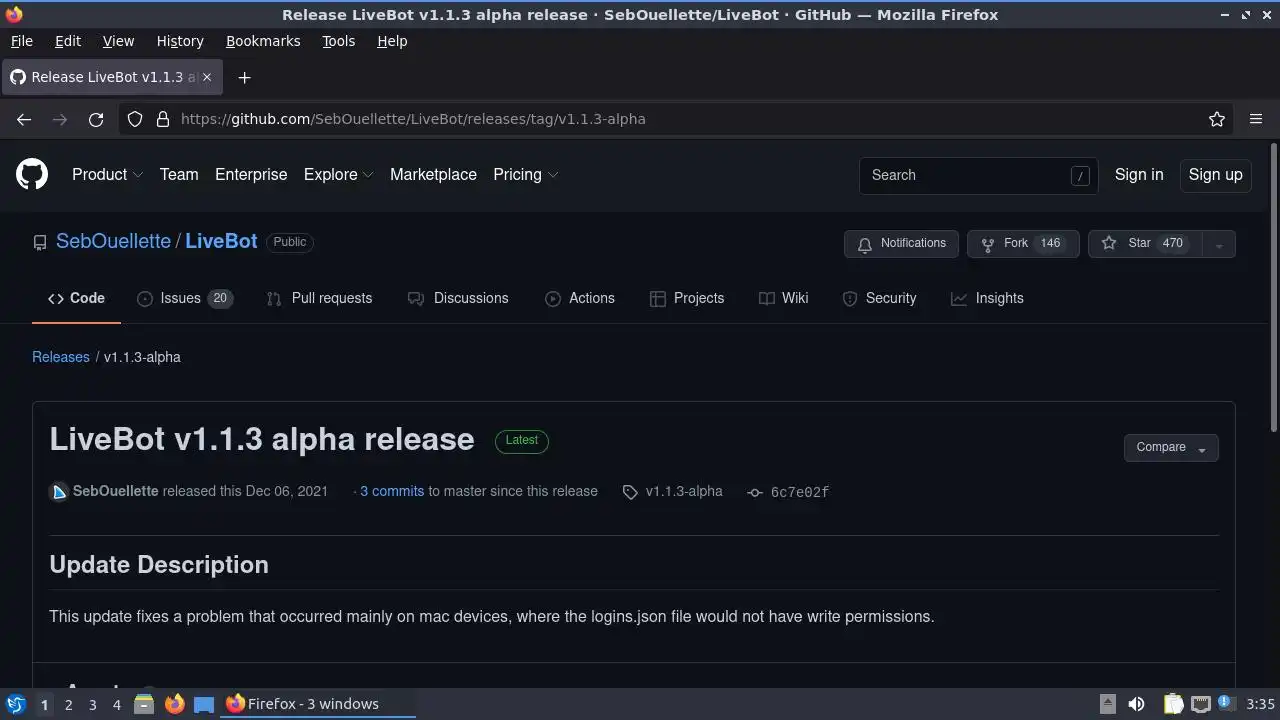
Task: Open the Firefox hamburger application menu
Action: [1256, 119]
